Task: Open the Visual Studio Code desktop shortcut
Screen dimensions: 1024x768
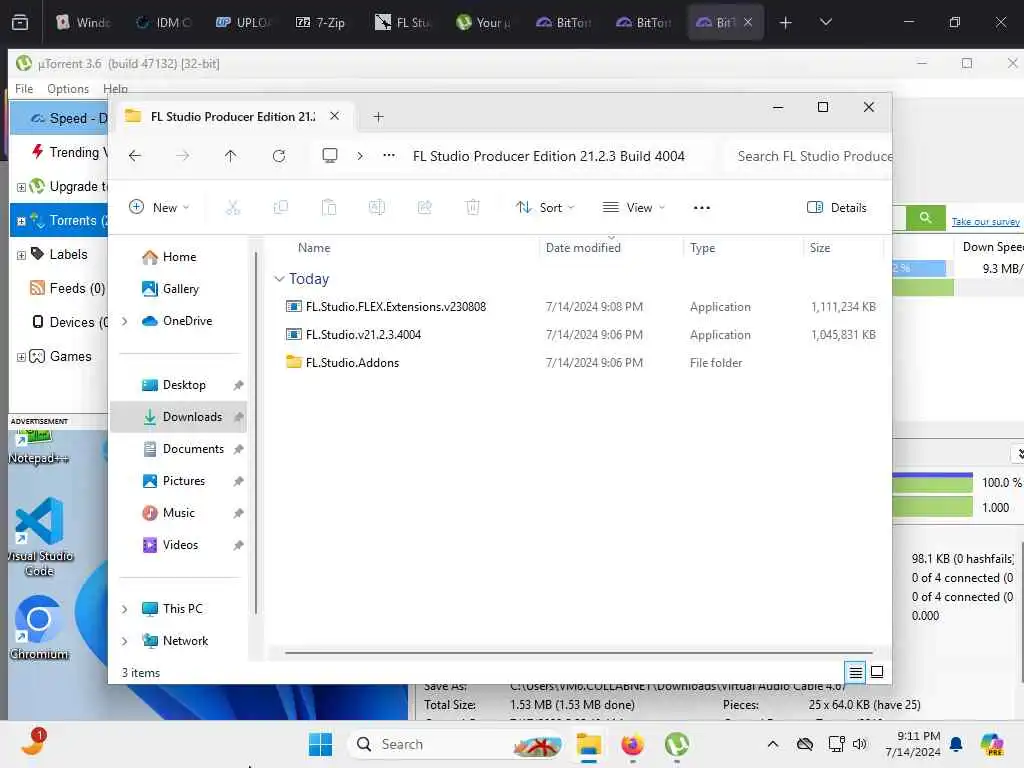Action: click(x=39, y=537)
